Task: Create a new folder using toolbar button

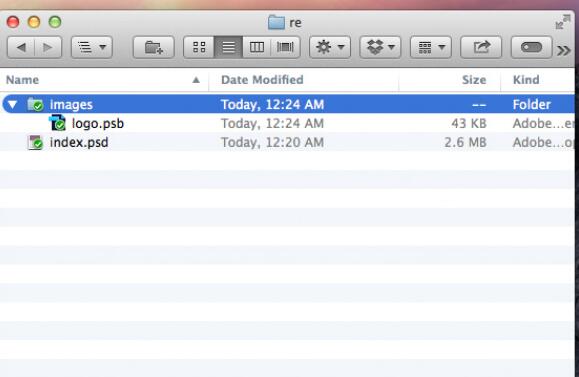Action: (153, 47)
